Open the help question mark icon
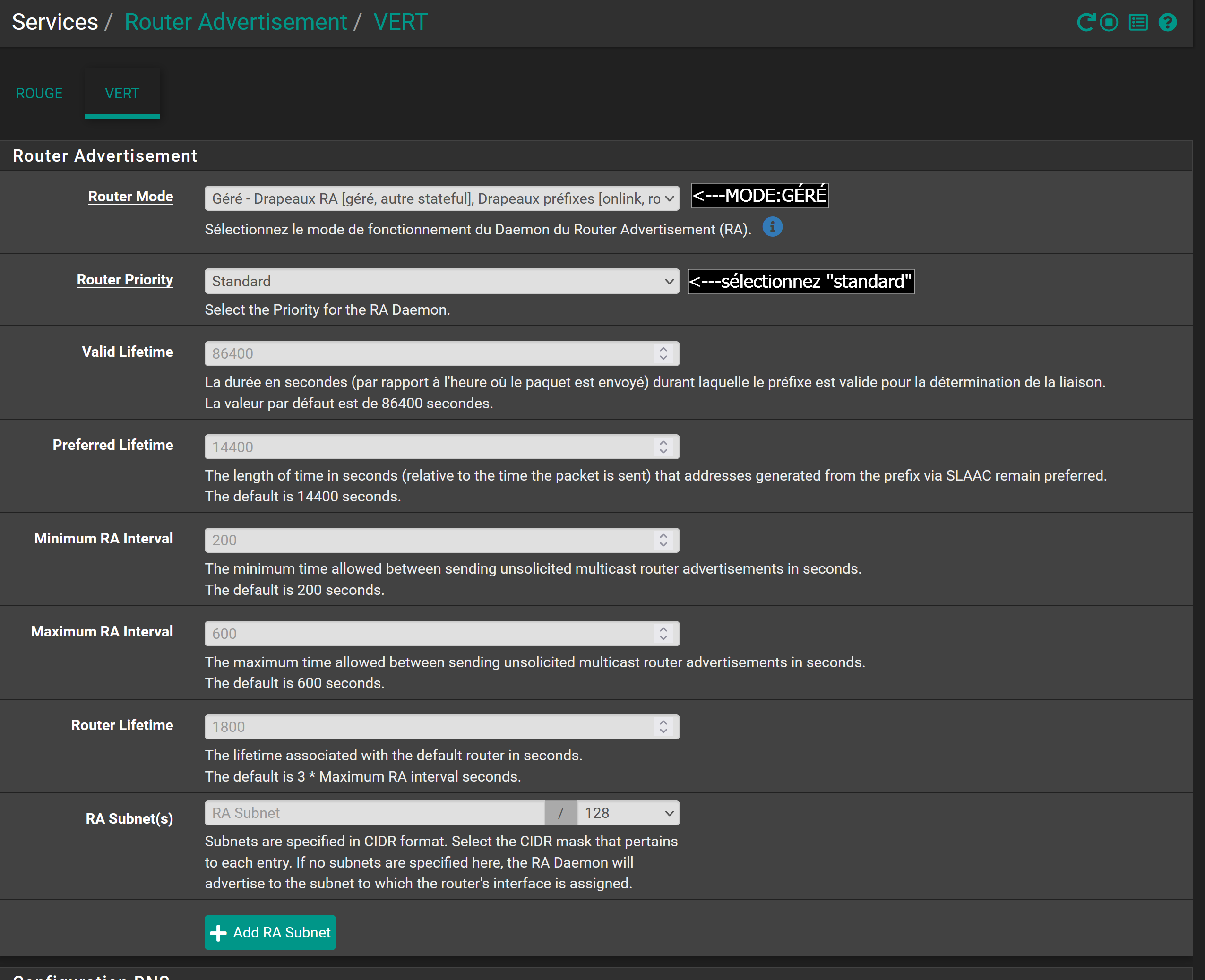 pos(1167,23)
